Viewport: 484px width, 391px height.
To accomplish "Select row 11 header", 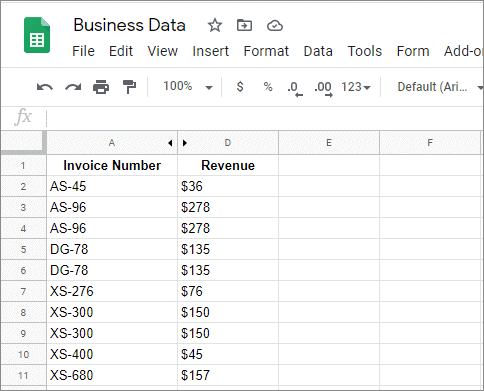I will 23,375.
